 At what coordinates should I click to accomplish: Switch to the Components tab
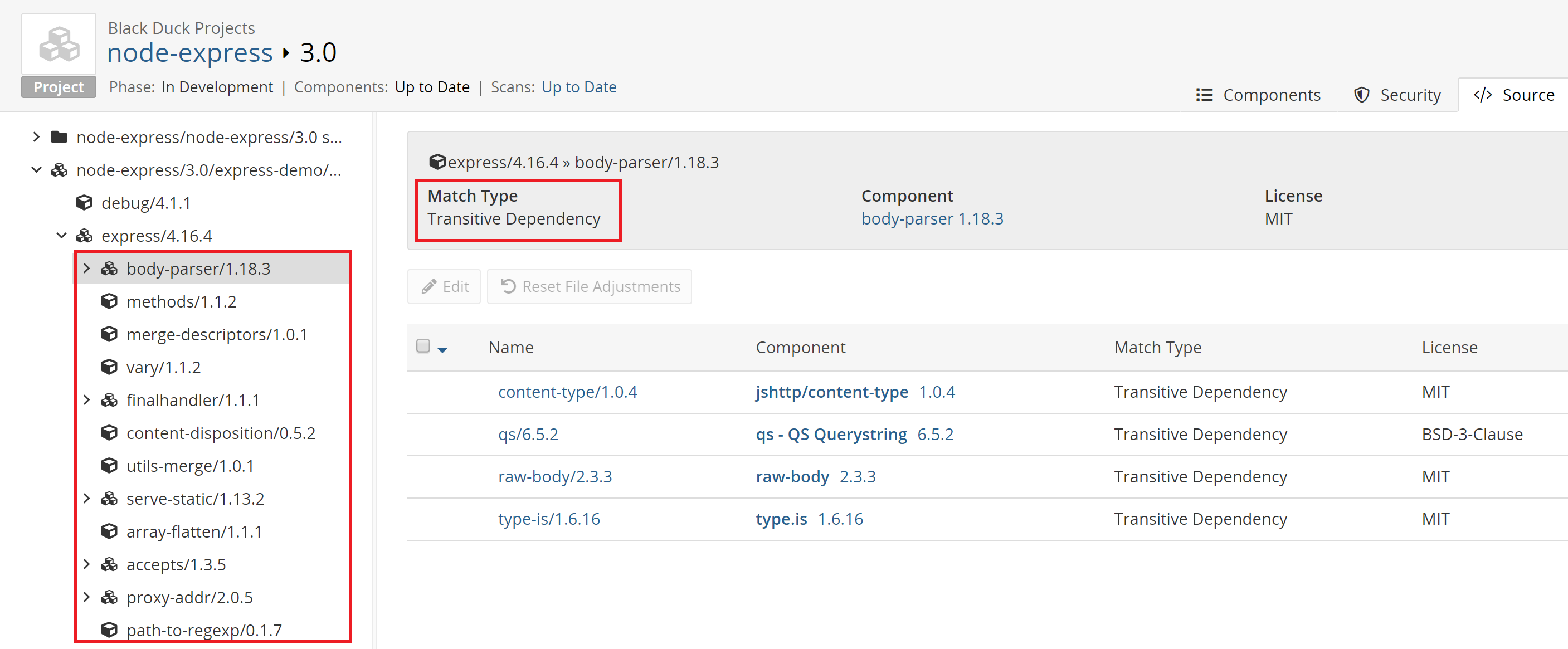[x=1258, y=95]
